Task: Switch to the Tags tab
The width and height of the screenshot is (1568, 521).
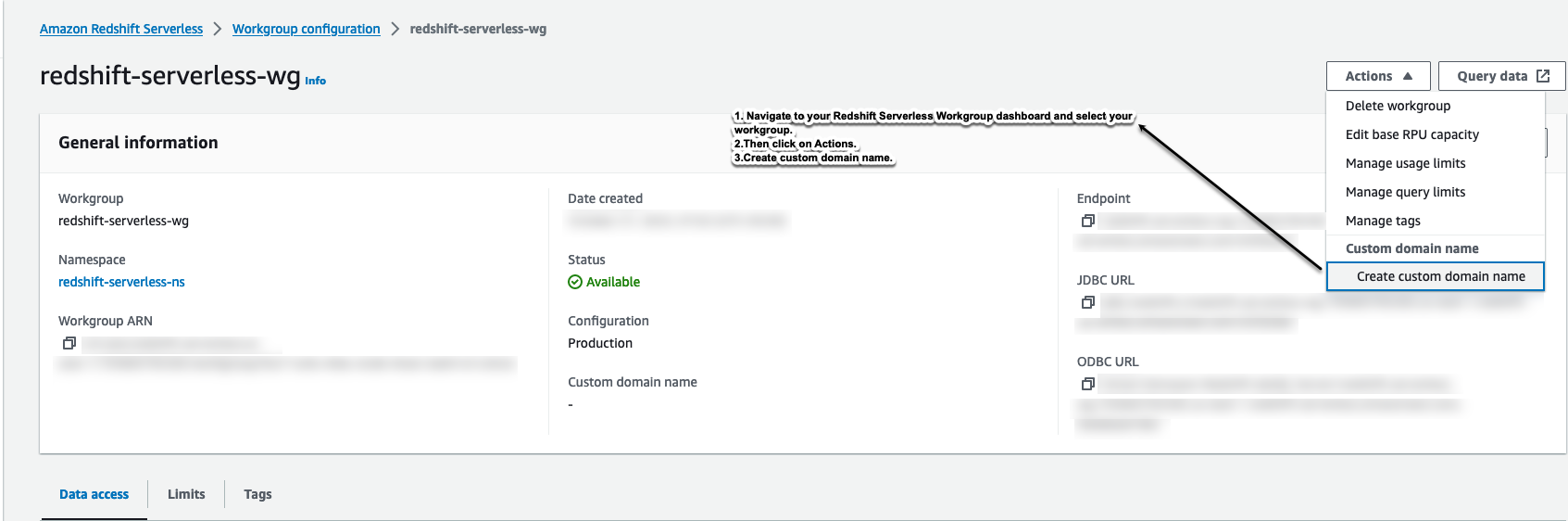Action: point(257,494)
